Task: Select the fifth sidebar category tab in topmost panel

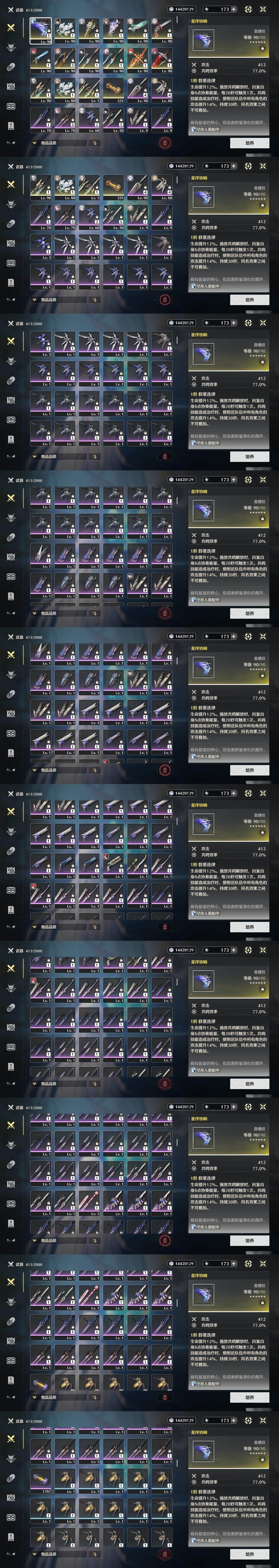Action: [x=10, y=106]
